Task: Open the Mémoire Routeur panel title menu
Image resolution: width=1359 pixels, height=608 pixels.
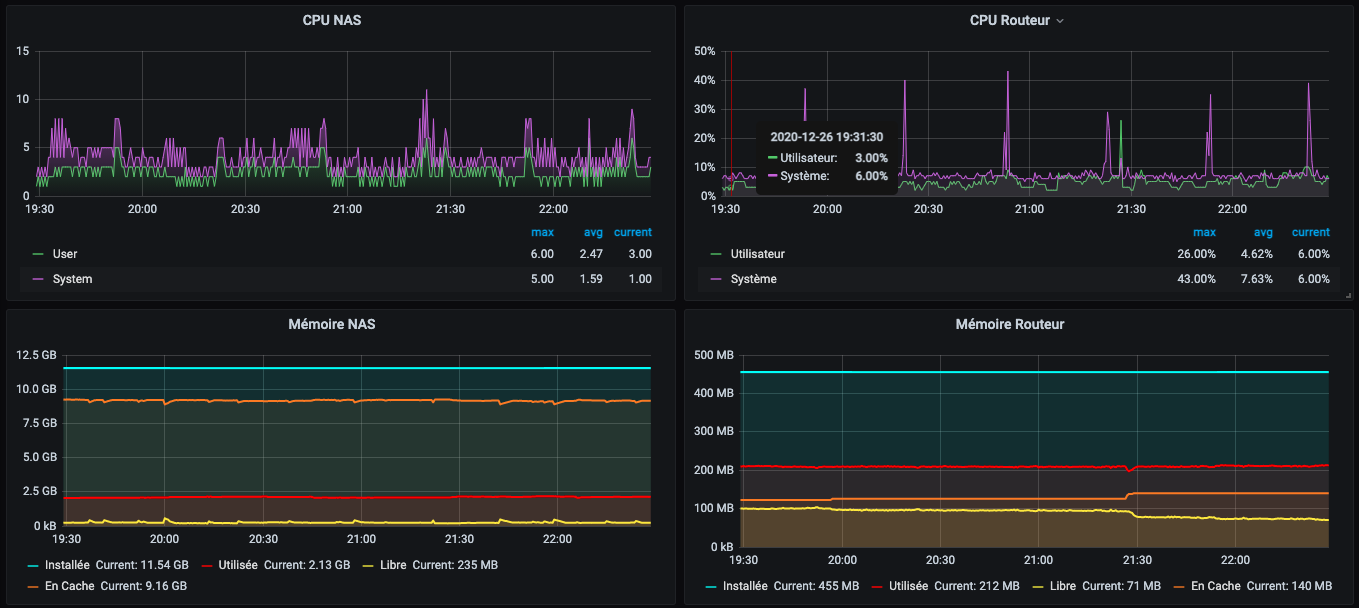Action: [x=1009, y=324]
